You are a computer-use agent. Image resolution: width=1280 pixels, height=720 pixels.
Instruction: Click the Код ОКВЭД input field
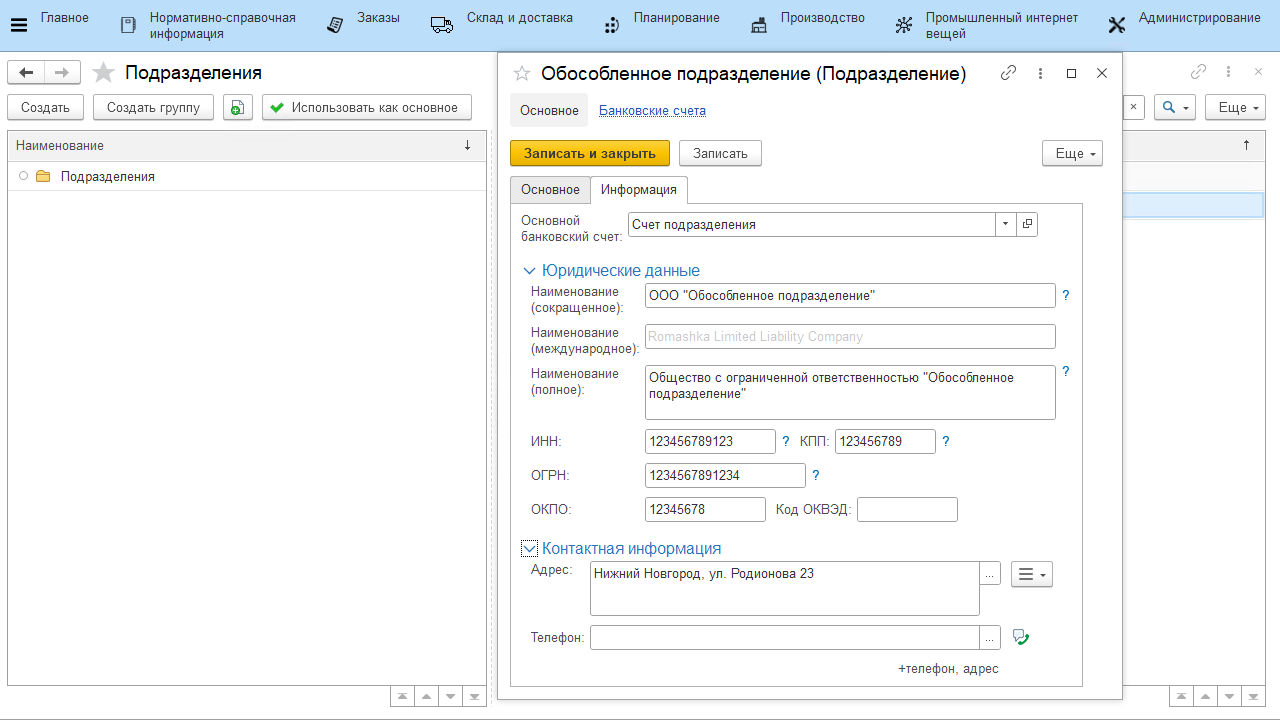pyautogui.click(x=907, y=510)
